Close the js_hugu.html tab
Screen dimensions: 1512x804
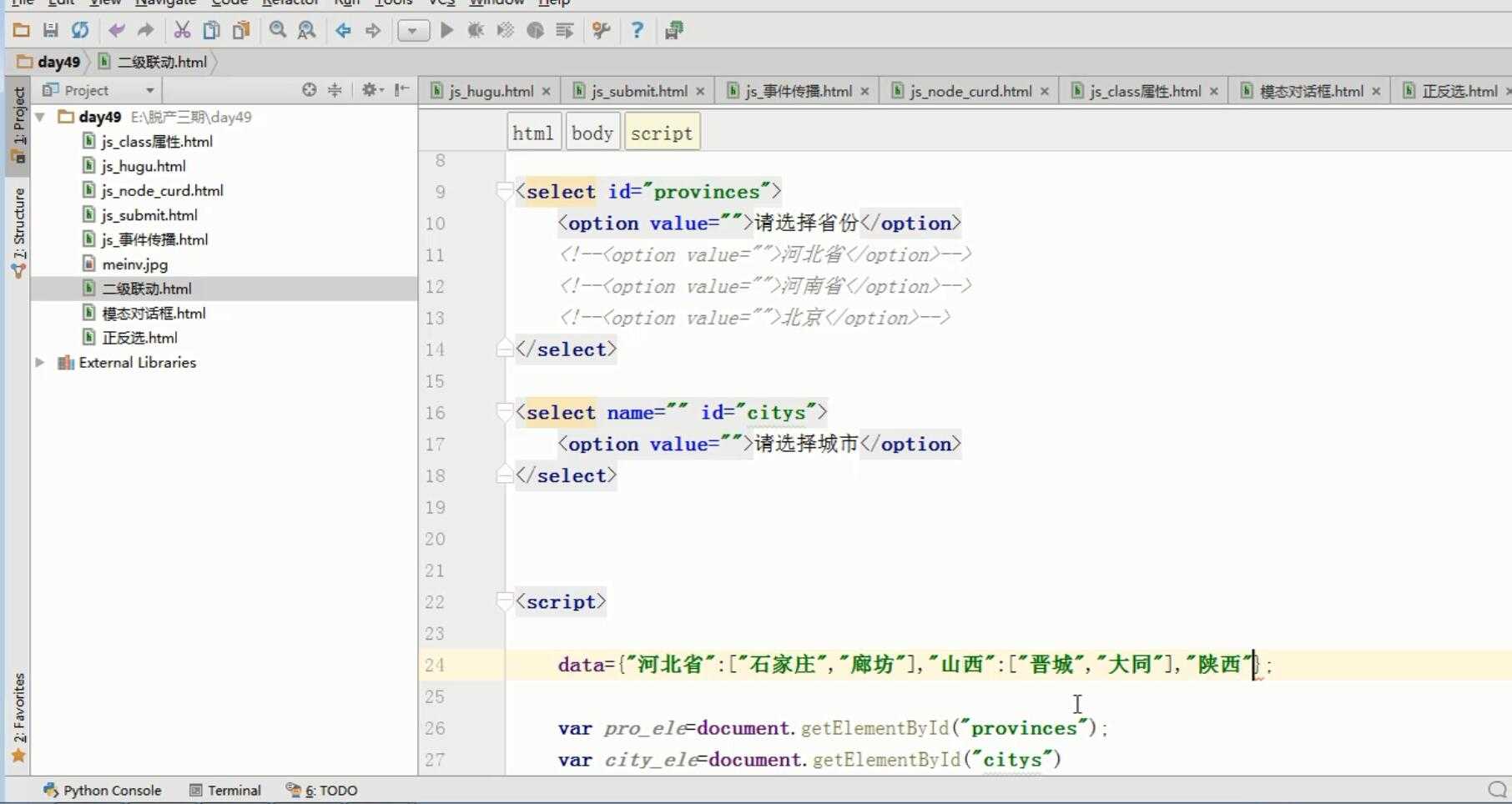coord(546,91)
